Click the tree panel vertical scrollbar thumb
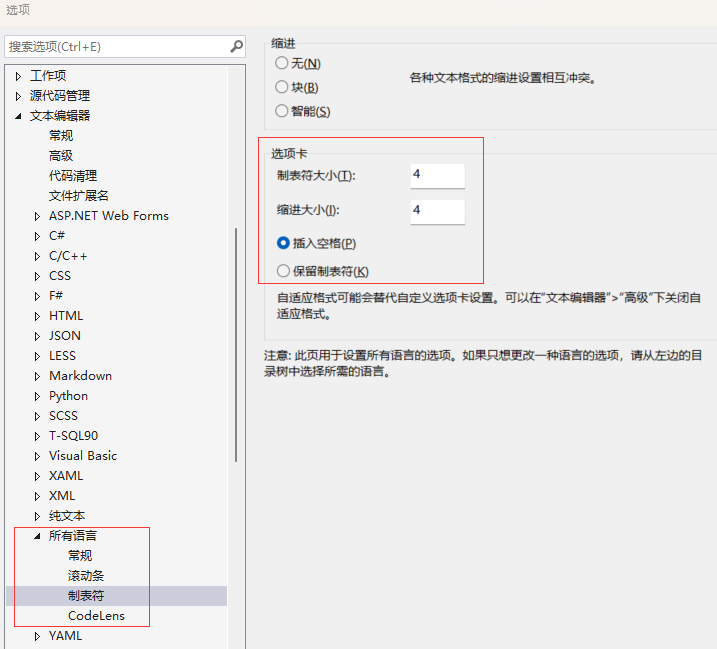This screenshot has width=717, height=649. tap(236, 345)
